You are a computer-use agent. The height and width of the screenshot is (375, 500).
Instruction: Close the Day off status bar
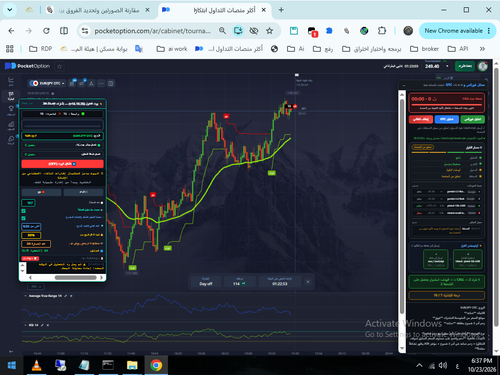308,282
